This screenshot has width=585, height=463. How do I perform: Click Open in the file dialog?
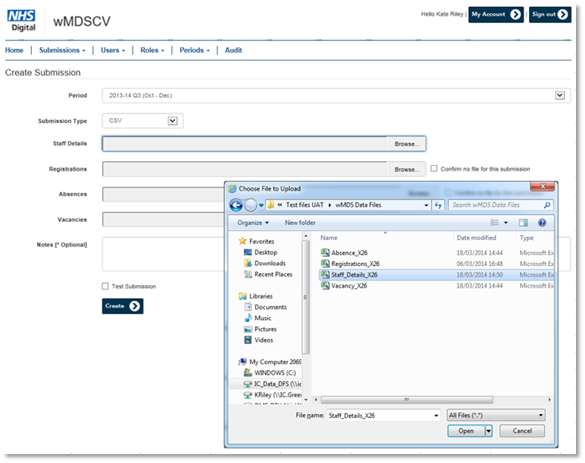point(466,431)
